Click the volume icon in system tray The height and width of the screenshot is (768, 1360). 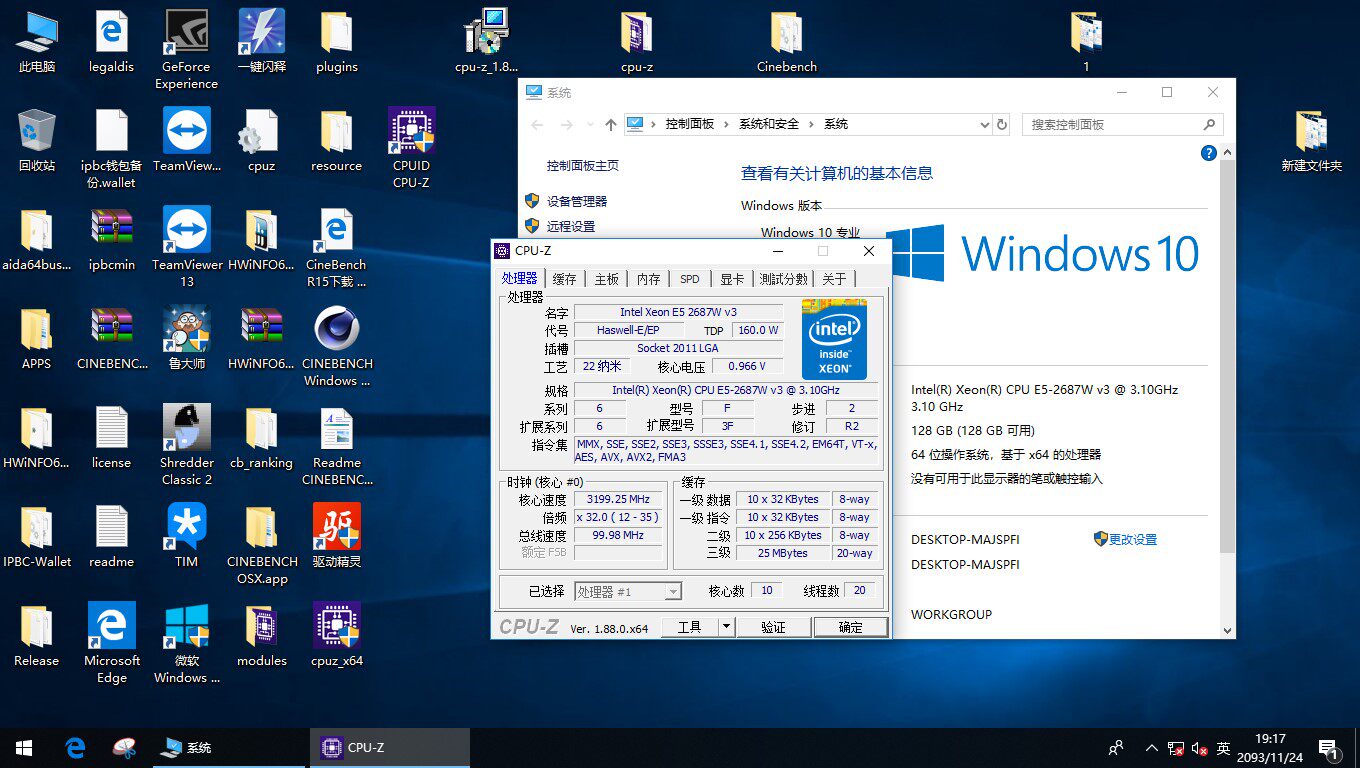(1200, 748)
